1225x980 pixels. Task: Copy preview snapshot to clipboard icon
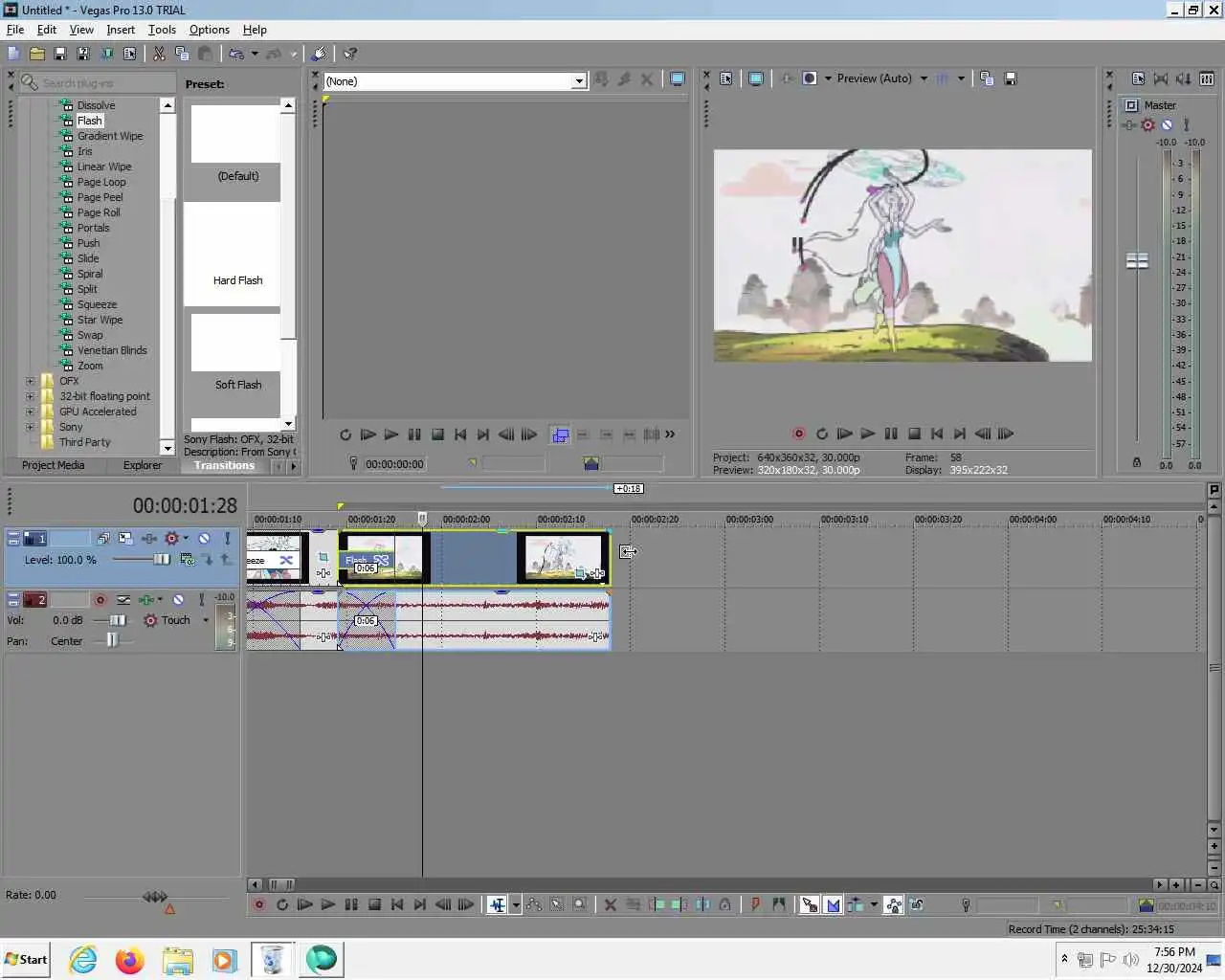click(987, 78)
